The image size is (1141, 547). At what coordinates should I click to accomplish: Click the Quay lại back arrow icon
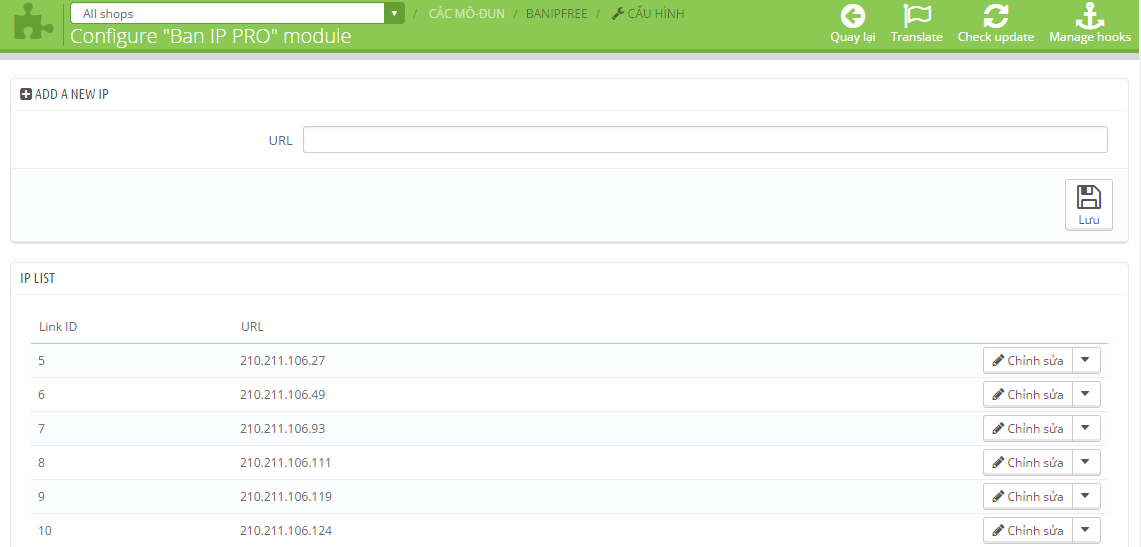(x=852, y=16)
